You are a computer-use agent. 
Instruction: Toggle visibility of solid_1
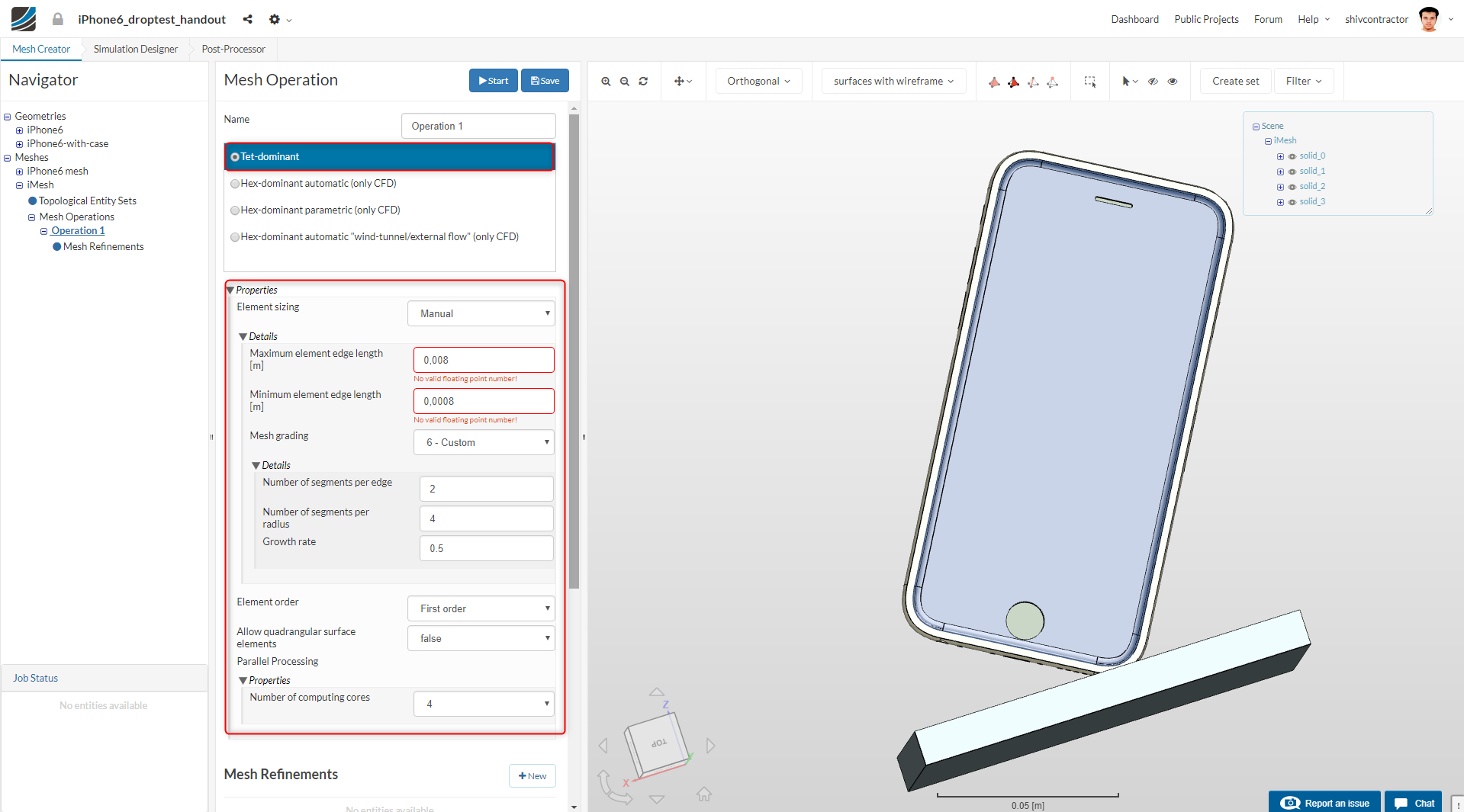[1292, 172]
